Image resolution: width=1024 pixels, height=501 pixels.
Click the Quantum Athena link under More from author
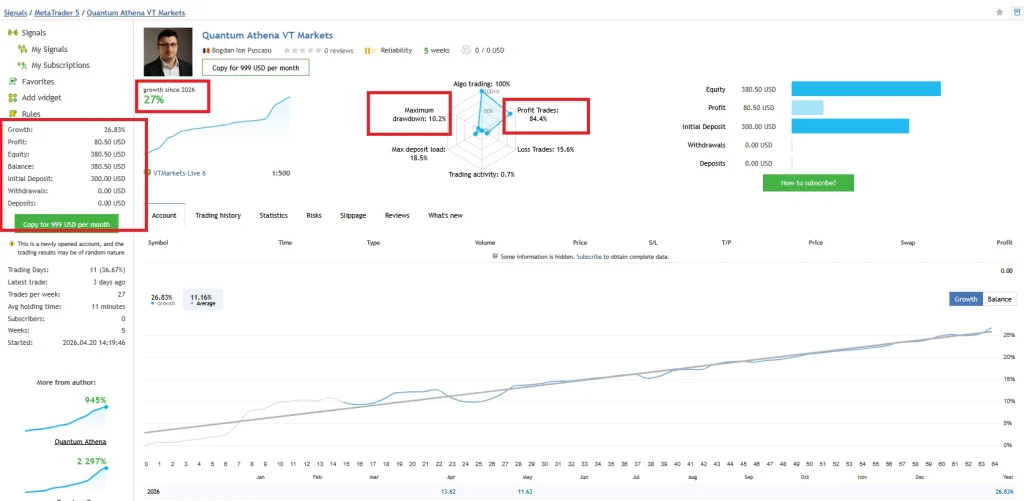(80, 442)
